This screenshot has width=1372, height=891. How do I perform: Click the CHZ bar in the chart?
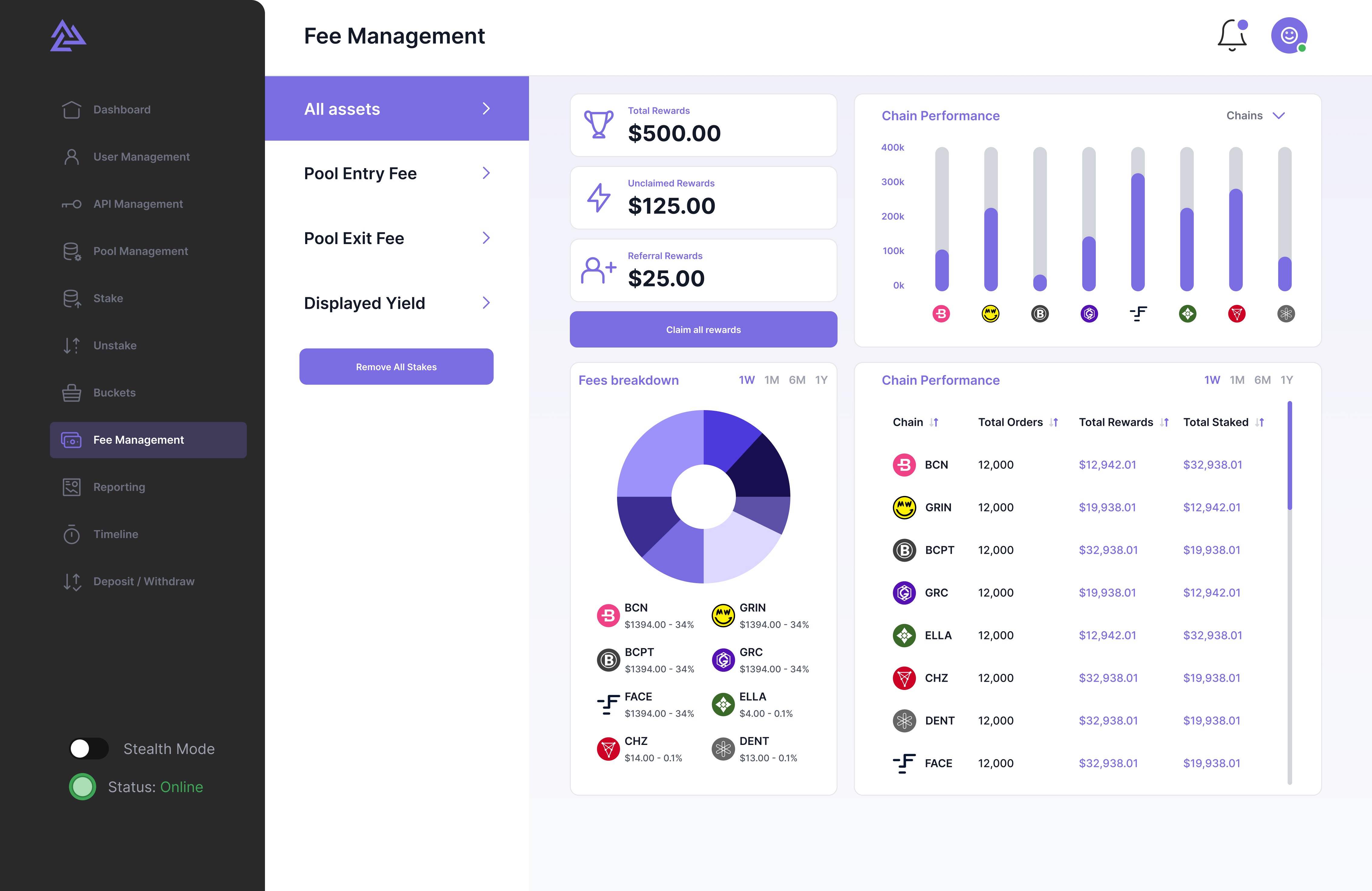point(1235,240)
